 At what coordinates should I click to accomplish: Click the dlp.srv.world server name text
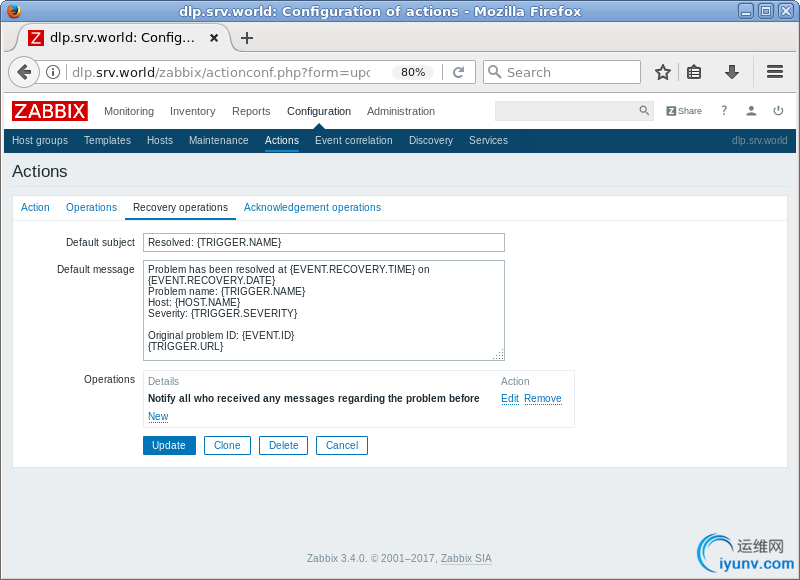pyautogui.click(x=759, y=140)
